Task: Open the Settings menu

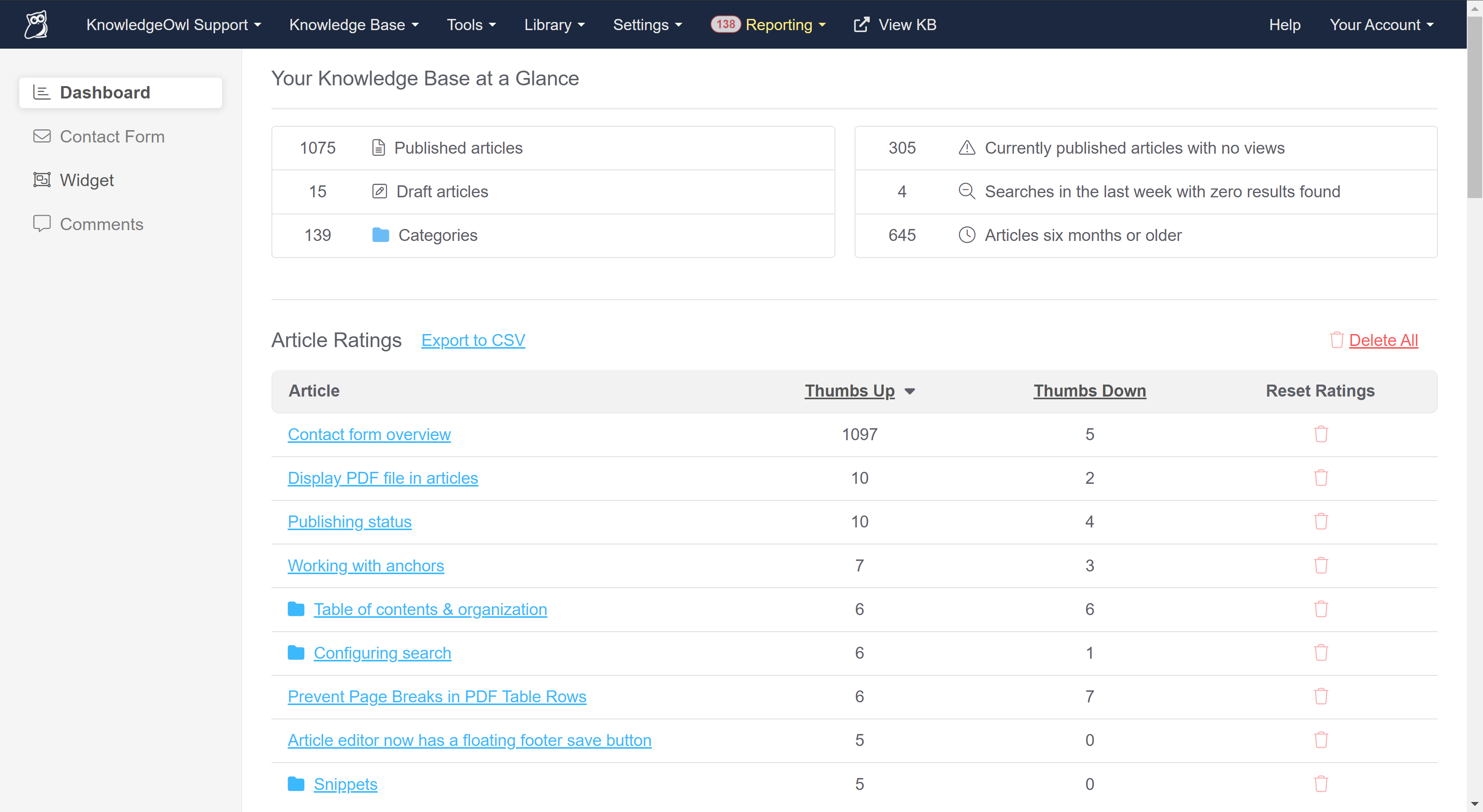Action: point(647,25)
